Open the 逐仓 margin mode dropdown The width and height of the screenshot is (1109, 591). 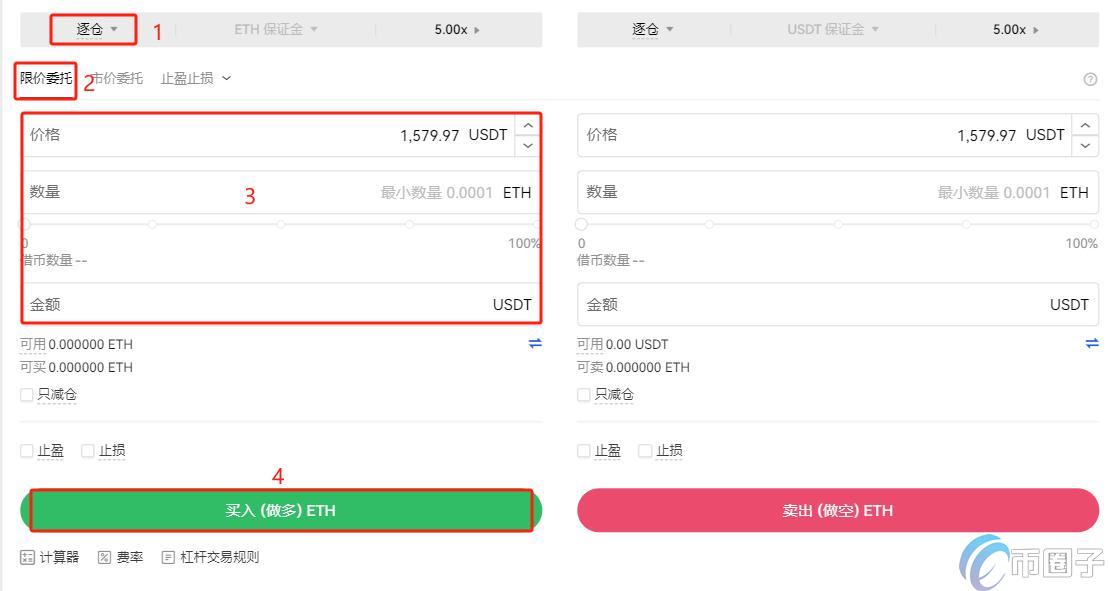(93, 29)
